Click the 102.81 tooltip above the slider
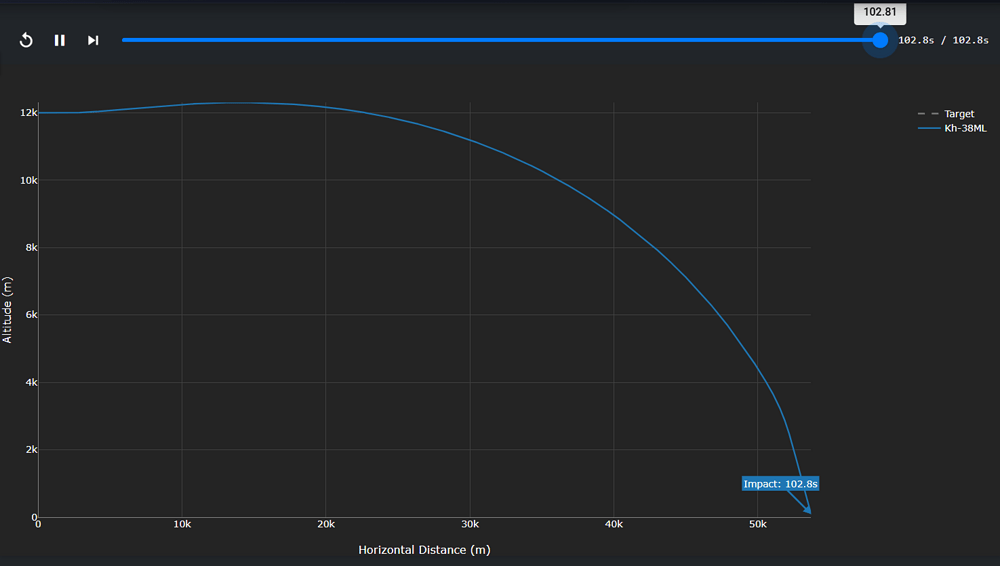1000x566 pixels. click(x=880, y=13)
